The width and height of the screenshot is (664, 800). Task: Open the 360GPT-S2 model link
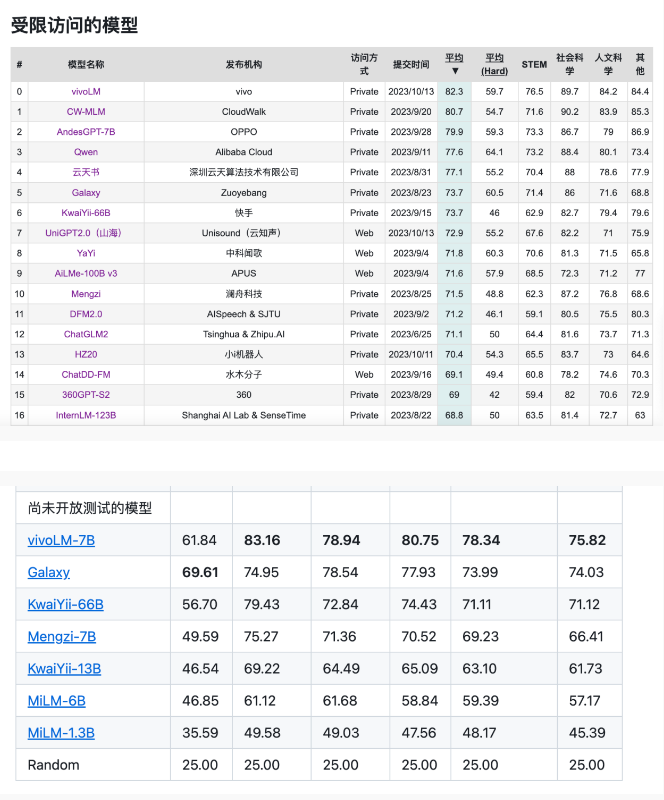pos(86,395)
